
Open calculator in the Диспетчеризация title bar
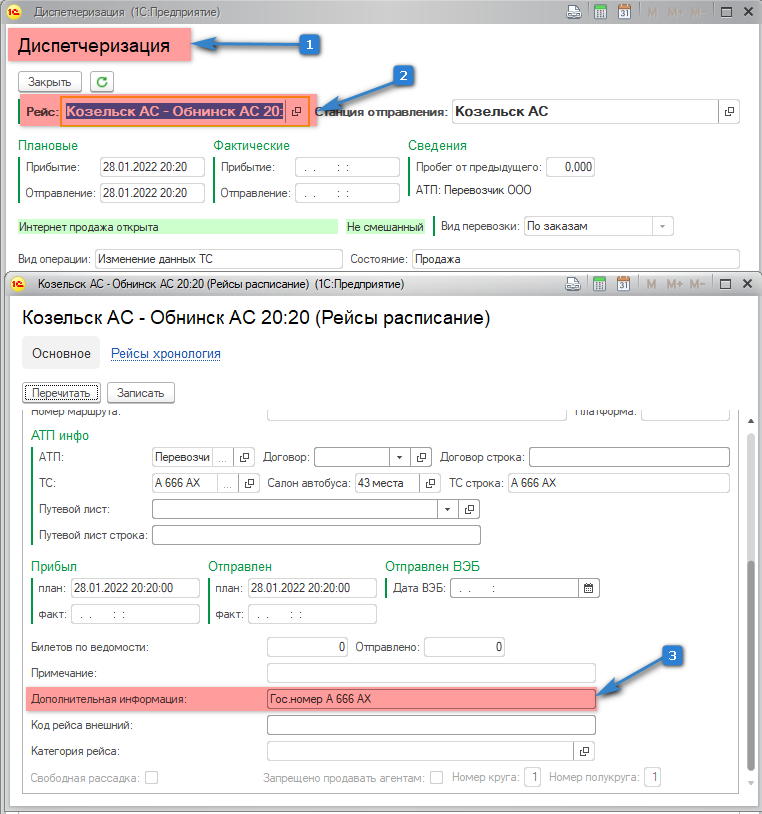(601, 13)
